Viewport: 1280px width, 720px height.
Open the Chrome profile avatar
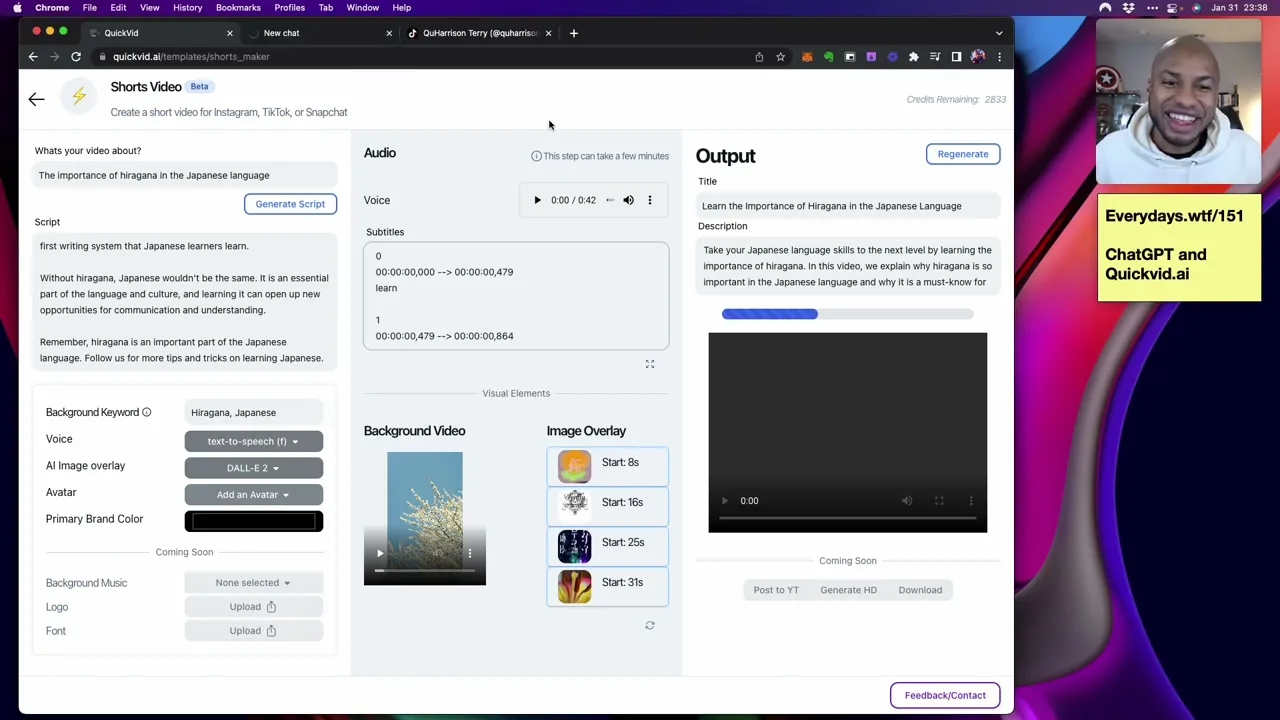[x=977, y=57]
